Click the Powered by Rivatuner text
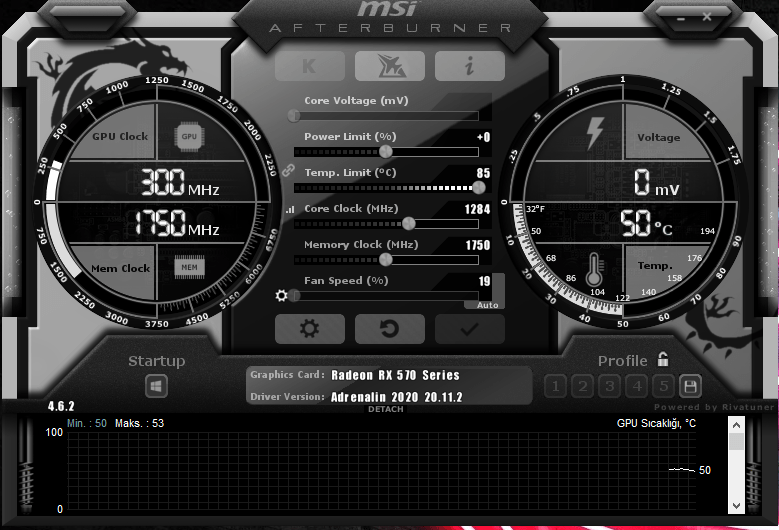This screenshot has height=530, width=779. (714, 407)
